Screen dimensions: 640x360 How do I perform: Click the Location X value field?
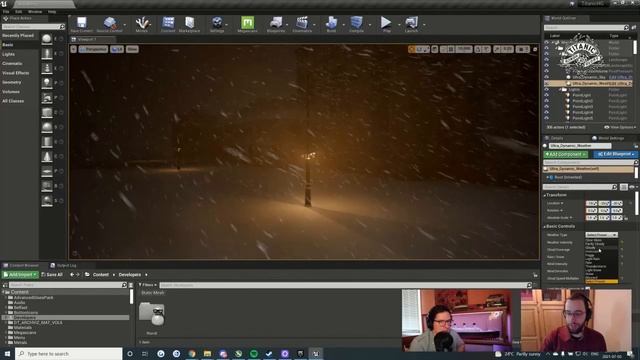(x=591, y=203)
